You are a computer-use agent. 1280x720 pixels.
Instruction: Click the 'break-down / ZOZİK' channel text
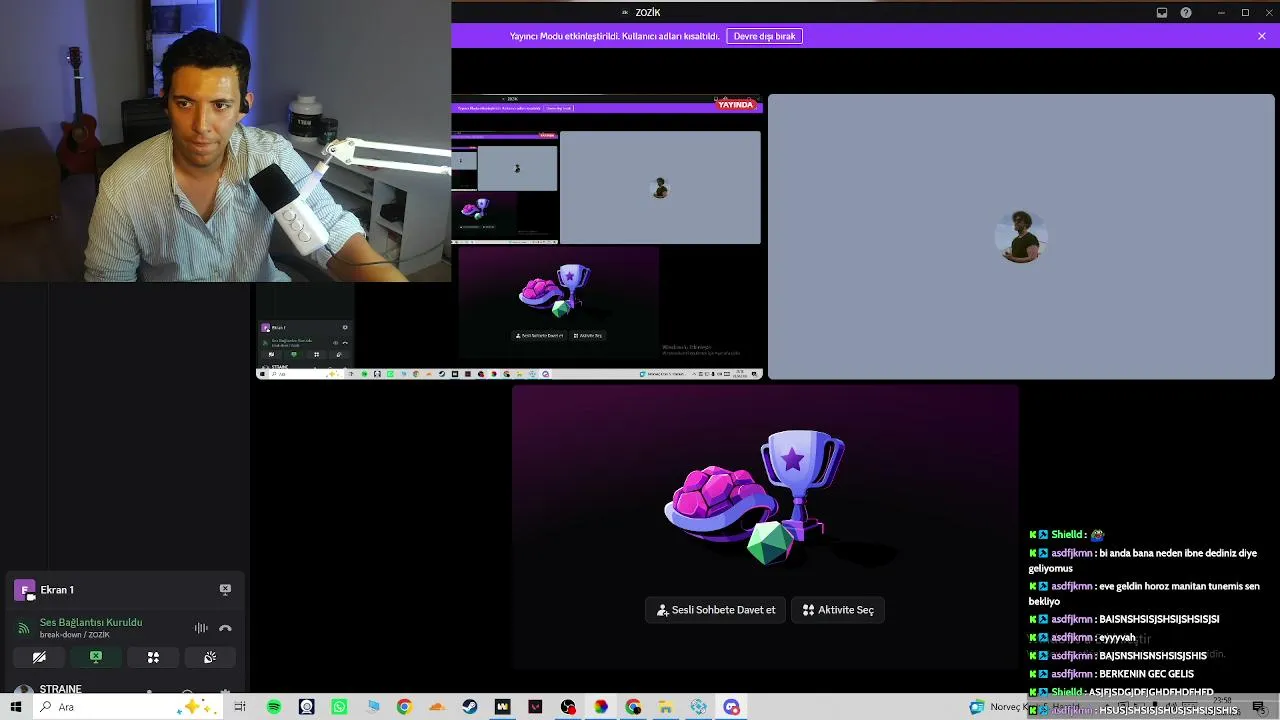[x=75, y=635]
